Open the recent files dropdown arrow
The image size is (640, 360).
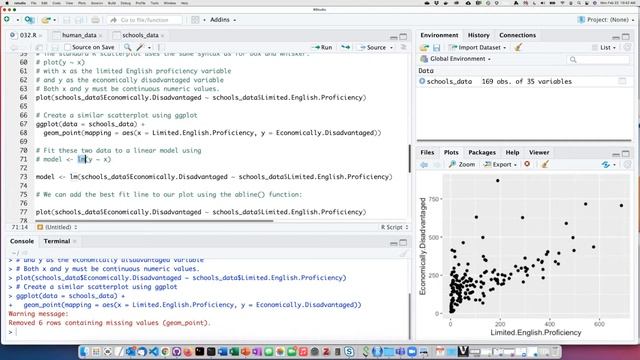55,20
